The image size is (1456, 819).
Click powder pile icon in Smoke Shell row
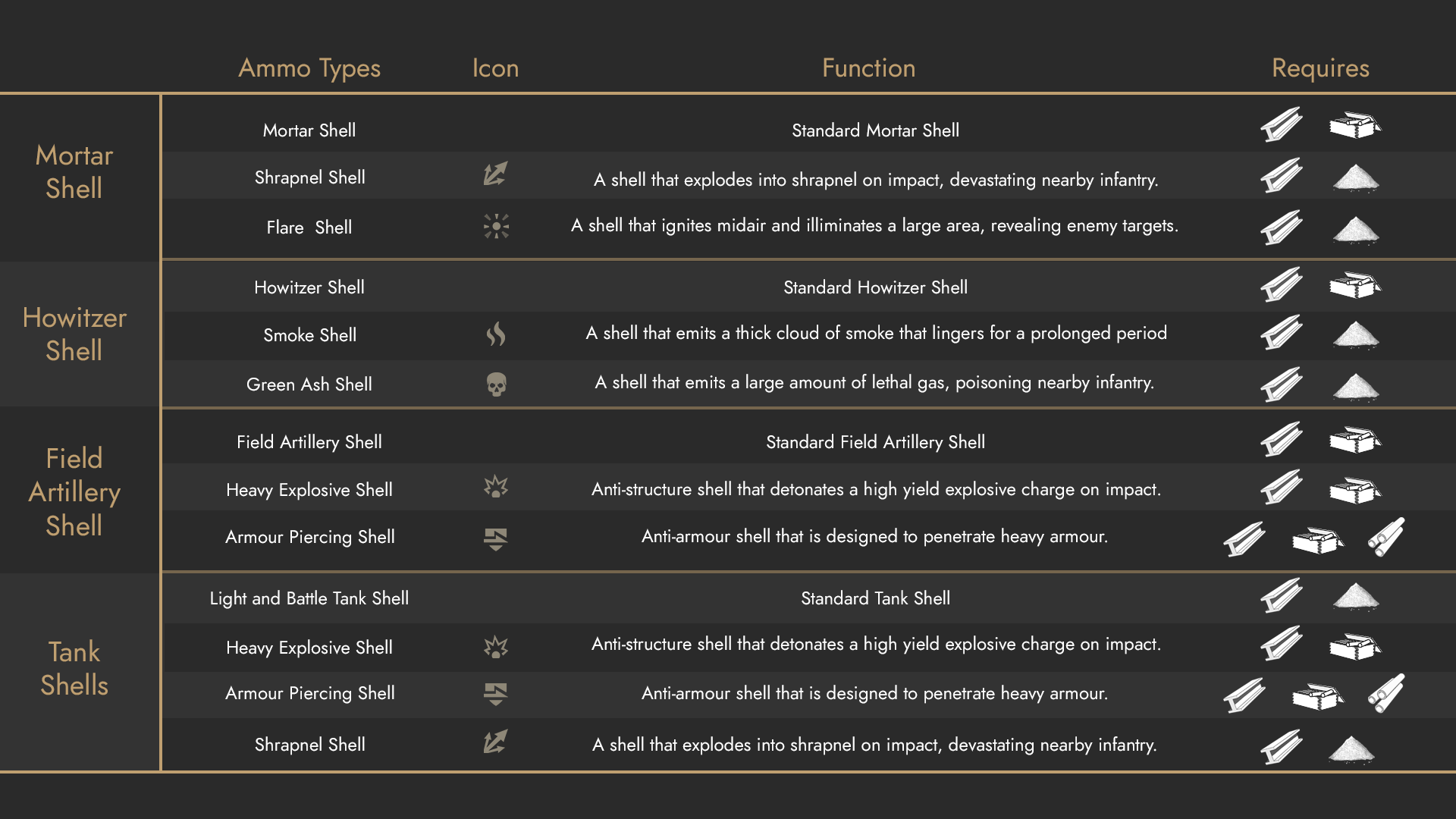(1355, 335)
